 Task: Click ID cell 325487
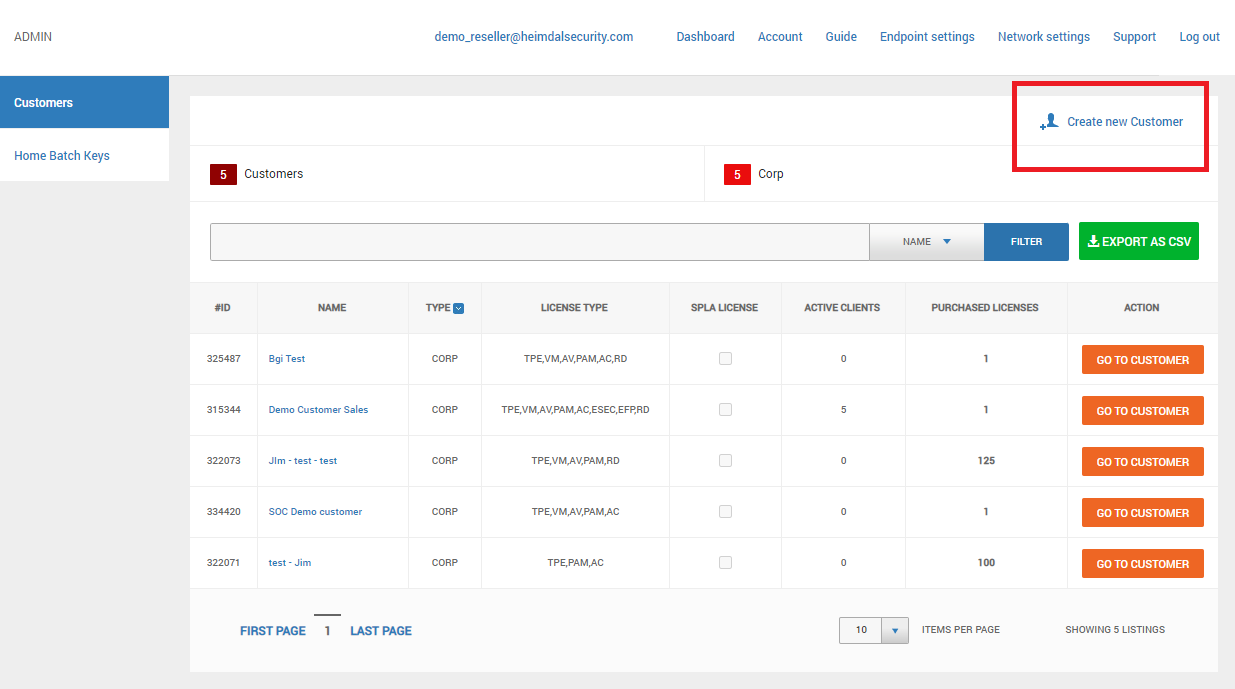pyautogui.click(x=223, y=359)
